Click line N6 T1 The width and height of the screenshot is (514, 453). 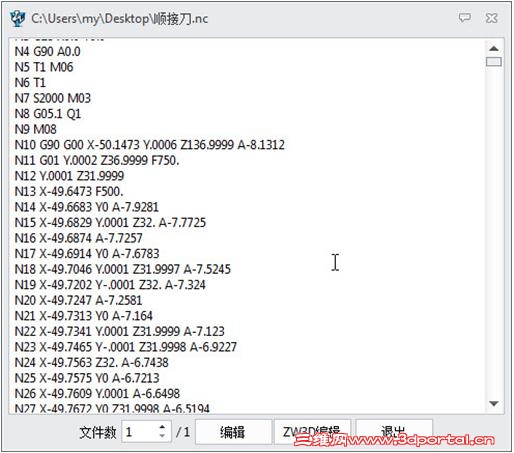click(x=30, y=83)
